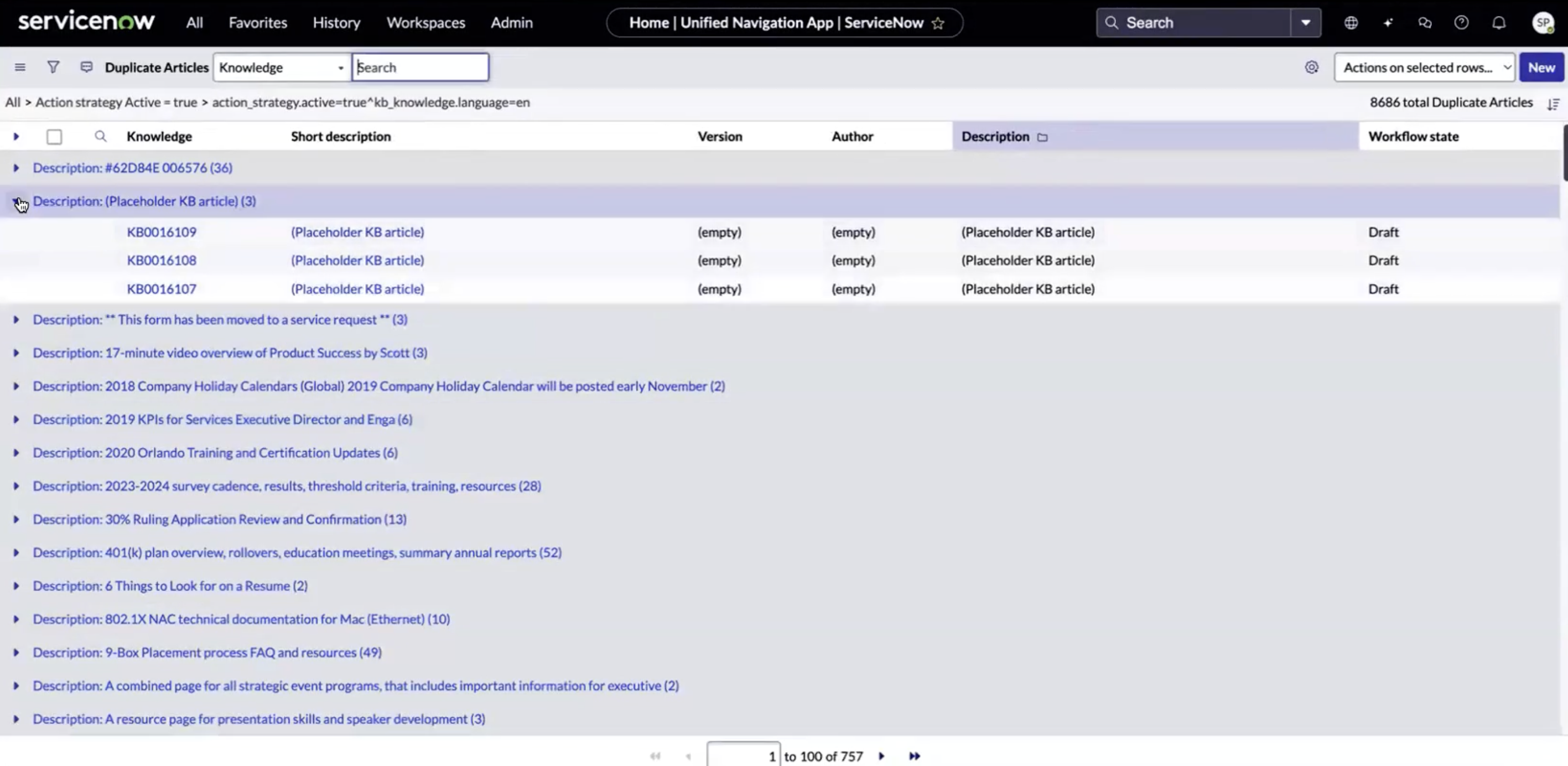This screenshot has width=1568, height=766.
Task: Go to the previous page of results
Action: [x=688, y=756]
